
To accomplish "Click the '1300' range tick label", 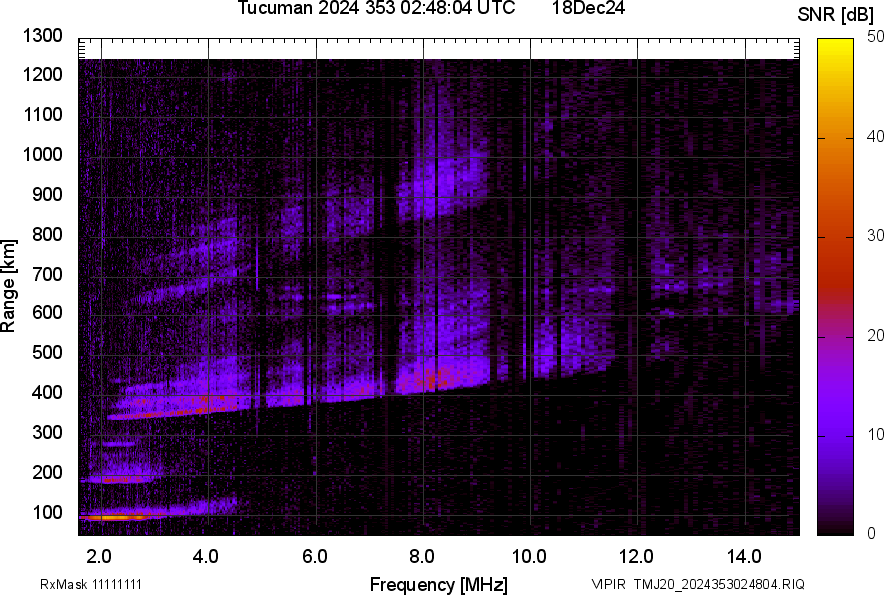I will (42, 36).
